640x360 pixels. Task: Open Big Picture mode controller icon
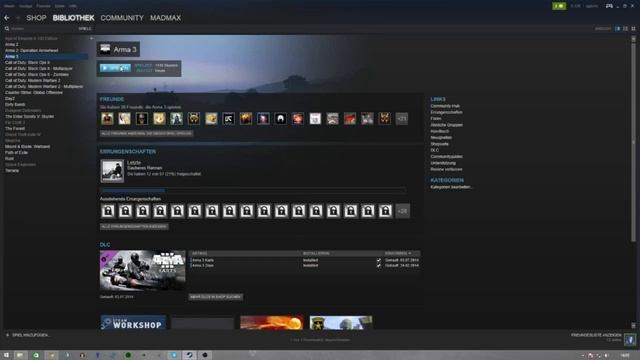(x=609, y=6)
